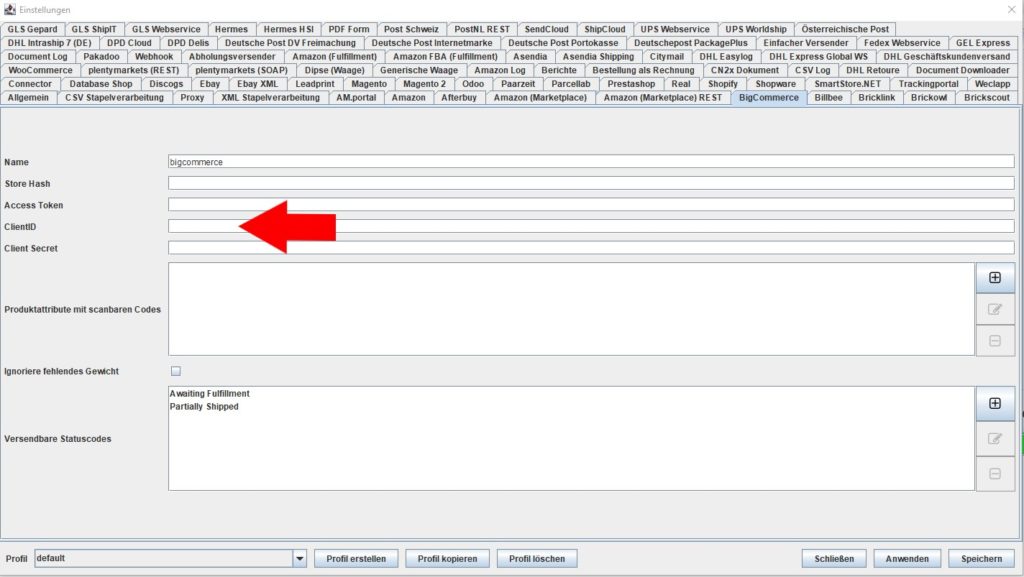The width and height of the screenshot is (1024, 577).
Task: Click Profil erstellen button
Action: pos(356,559)
